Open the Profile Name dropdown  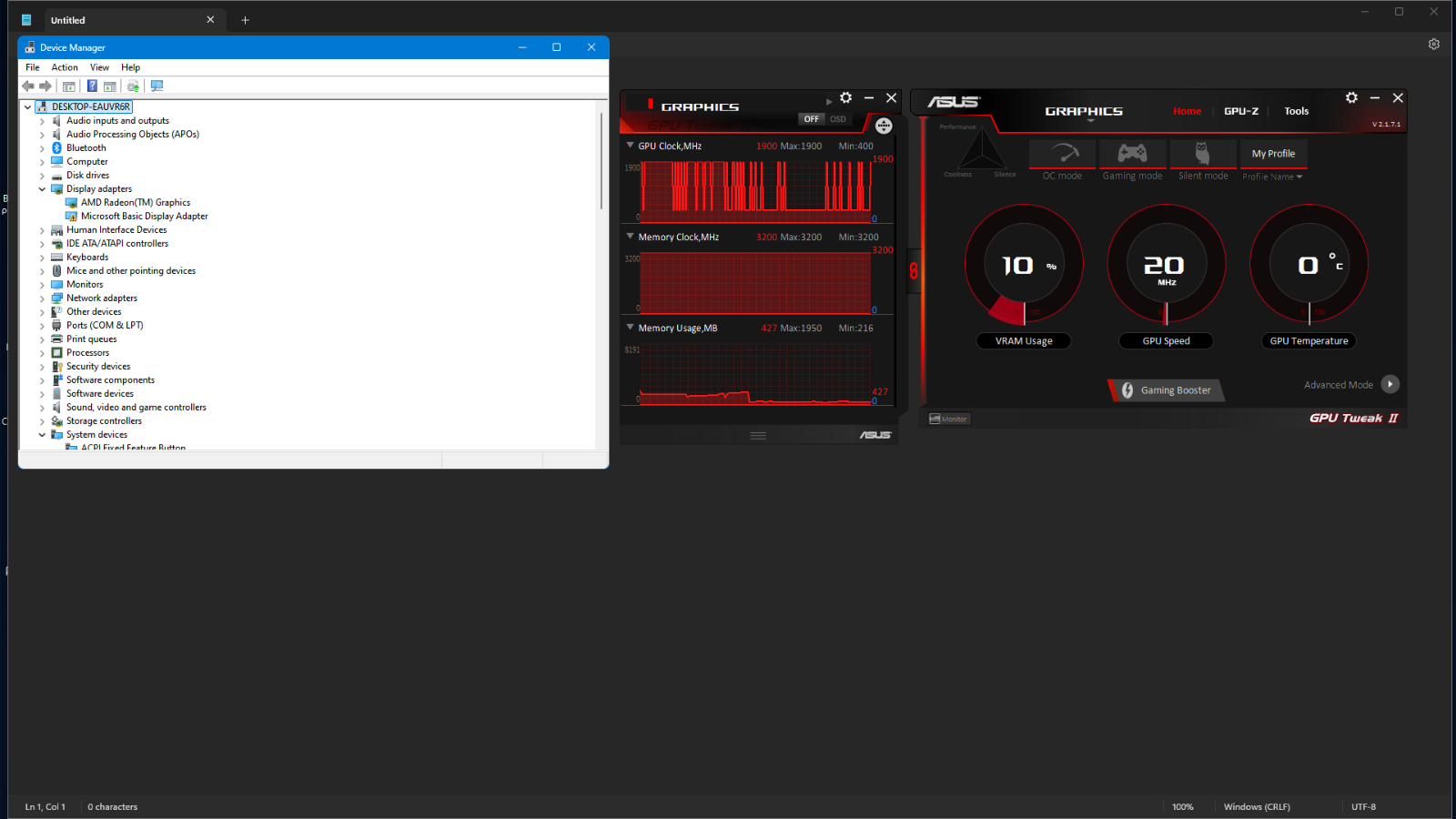point(1272,177)
